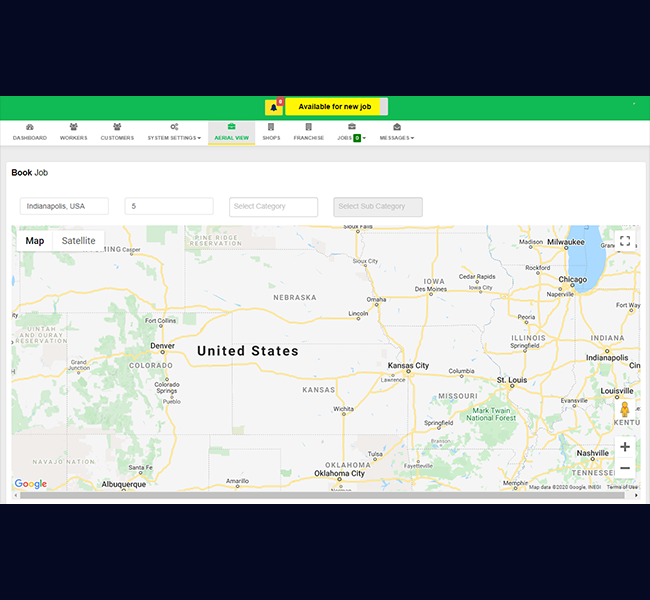Open the Workers section icon
Screen dimensions: 650x600
tap(73, 126)
